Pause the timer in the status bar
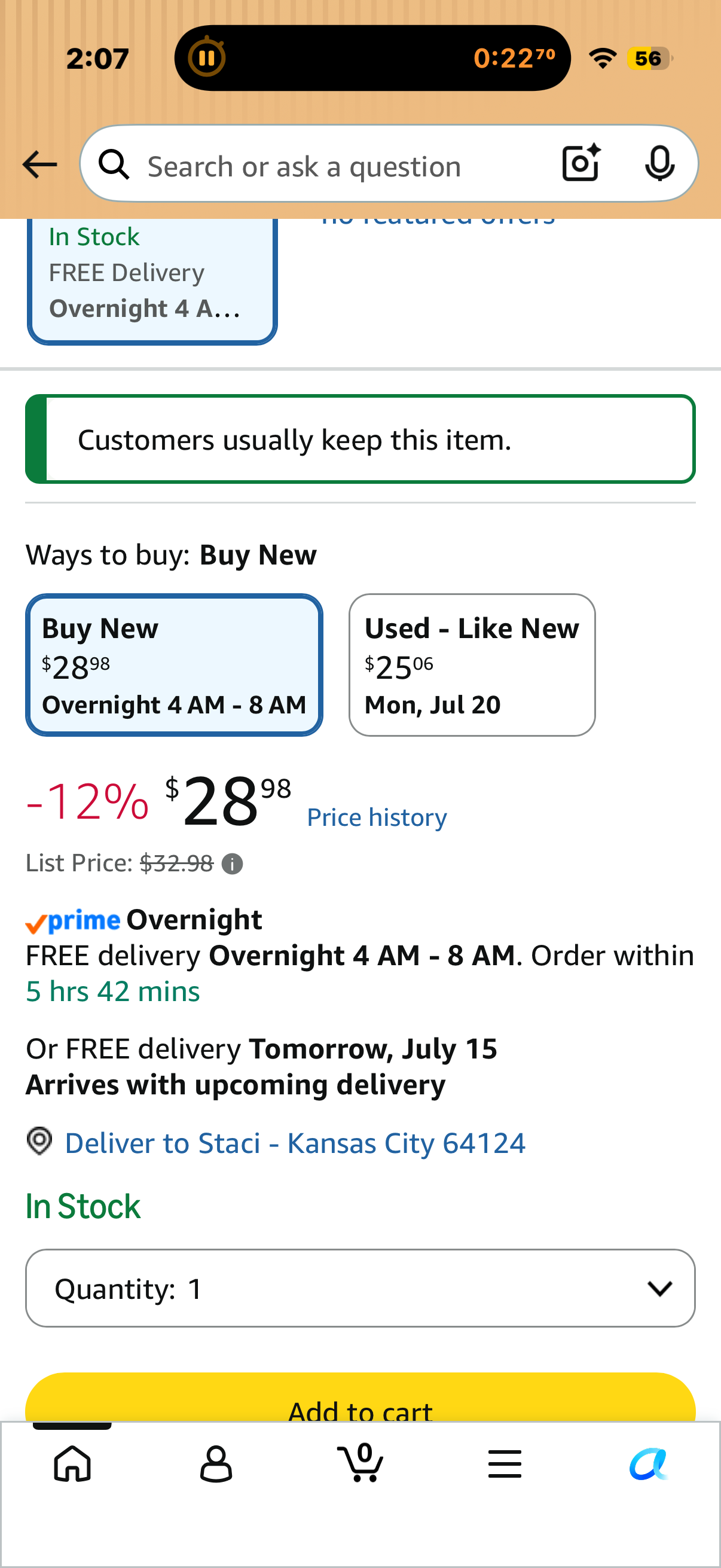The width and height of the screenshot is (721, 1568). tap(207, 58)
